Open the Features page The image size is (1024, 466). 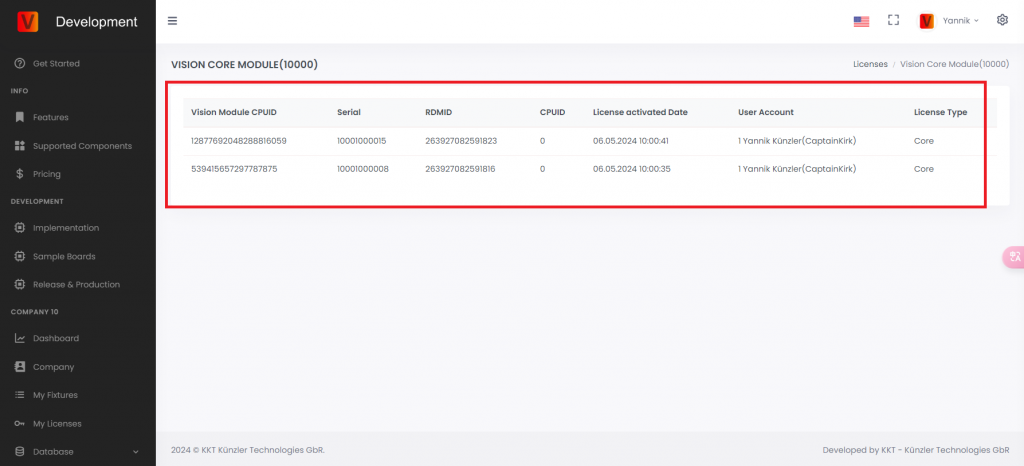50,117
